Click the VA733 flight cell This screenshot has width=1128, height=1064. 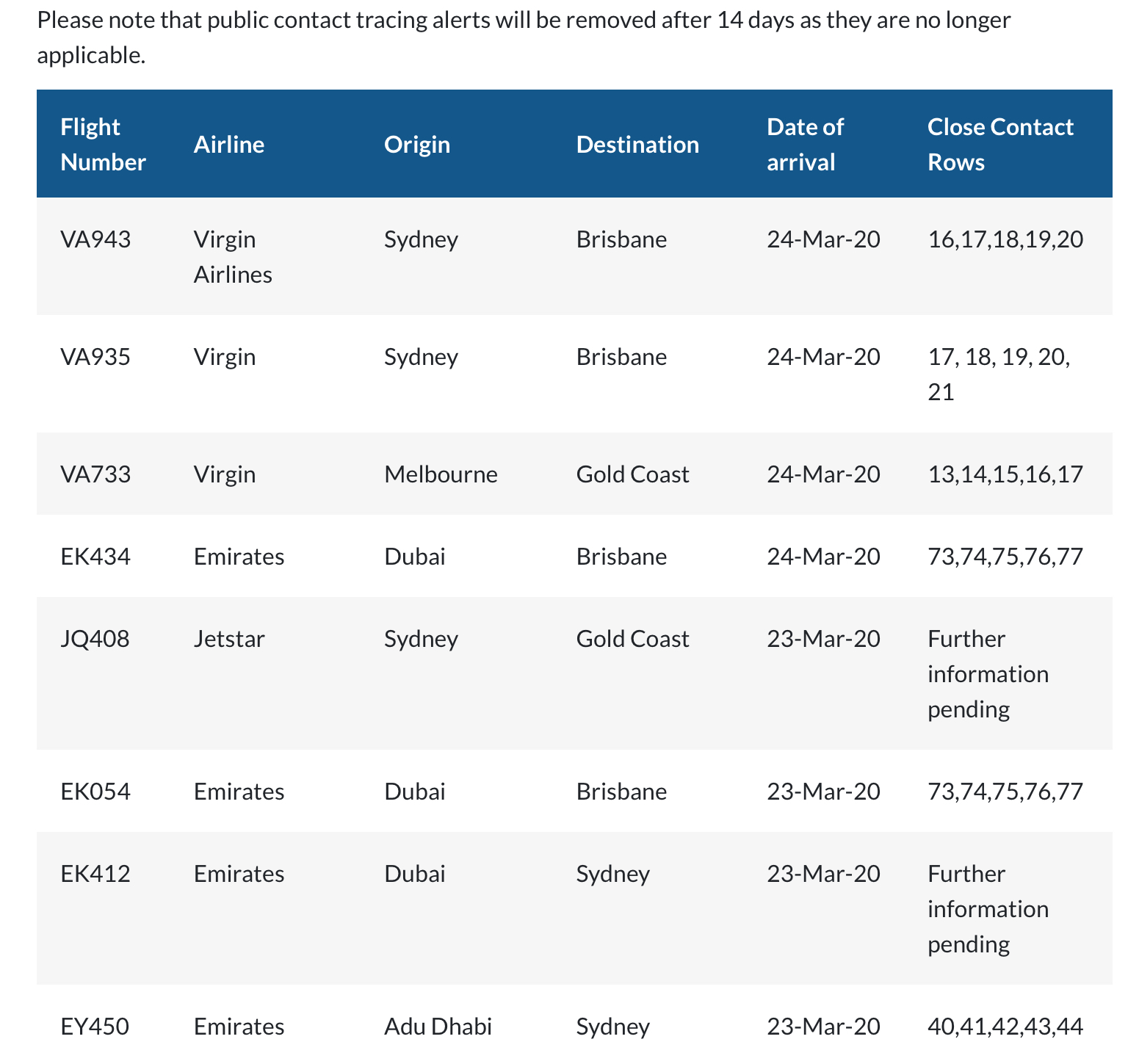click(95, 474)
